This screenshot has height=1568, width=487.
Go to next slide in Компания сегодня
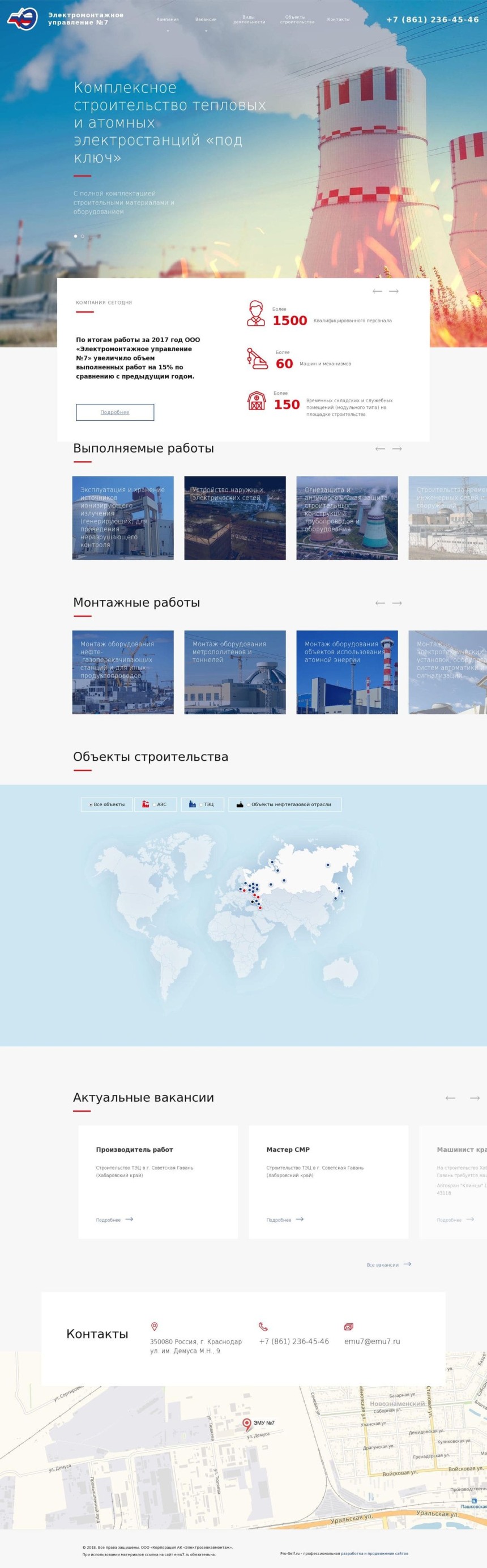[394, 291]
